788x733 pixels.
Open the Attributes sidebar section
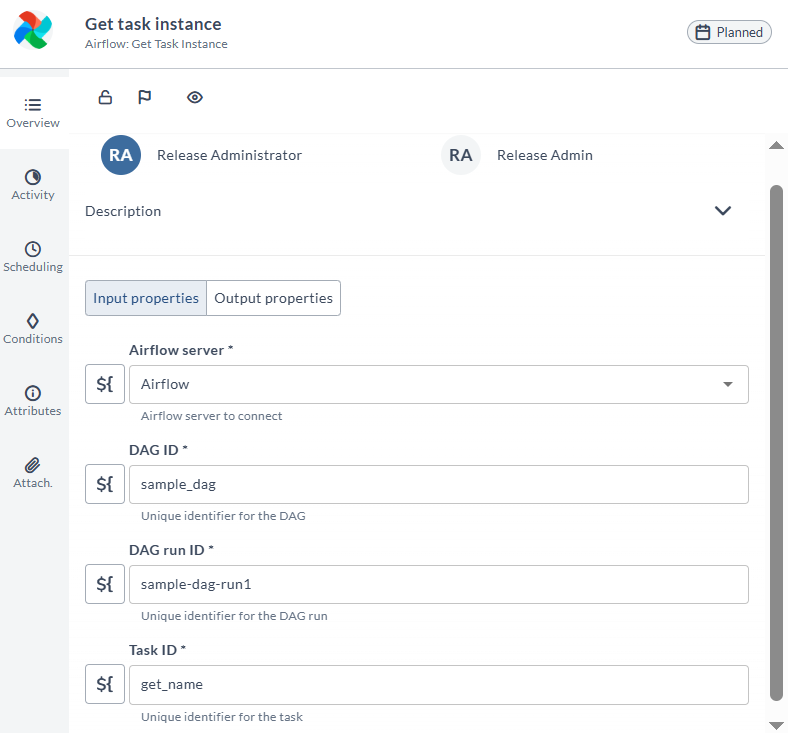coord(33,401)
